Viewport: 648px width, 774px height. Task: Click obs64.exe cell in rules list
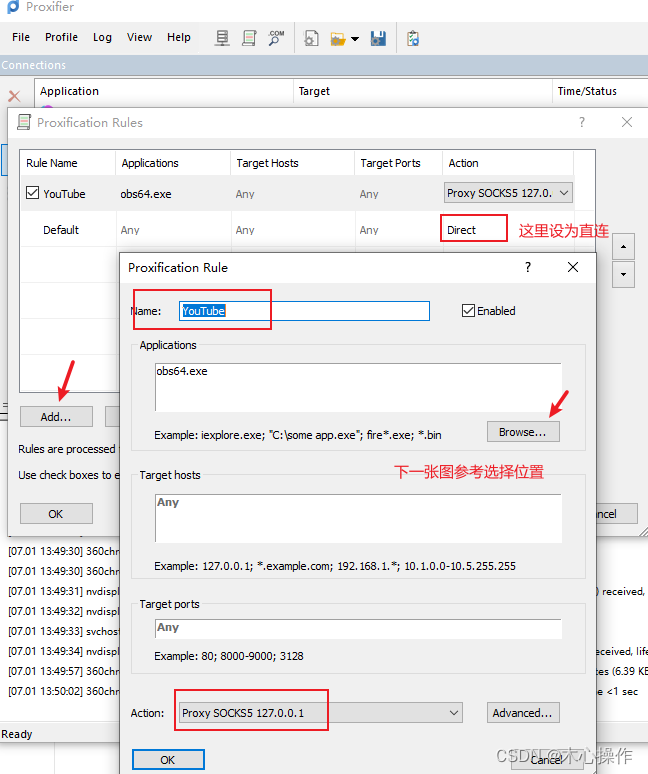coord(146,194)
